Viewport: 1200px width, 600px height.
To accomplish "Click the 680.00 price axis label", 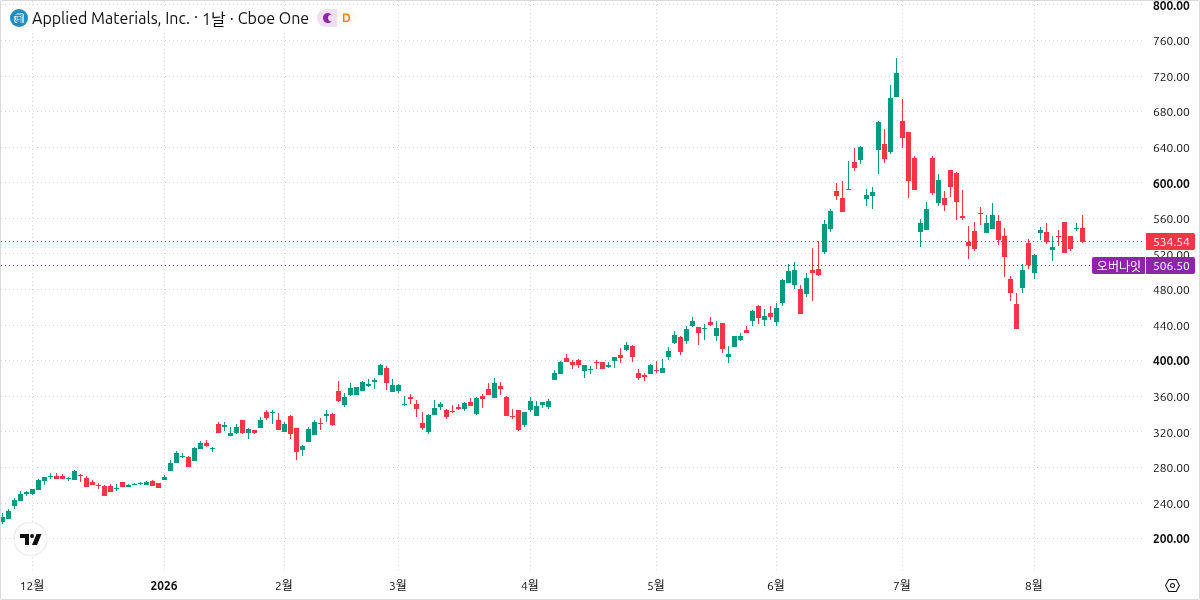I will point(1170,112).
